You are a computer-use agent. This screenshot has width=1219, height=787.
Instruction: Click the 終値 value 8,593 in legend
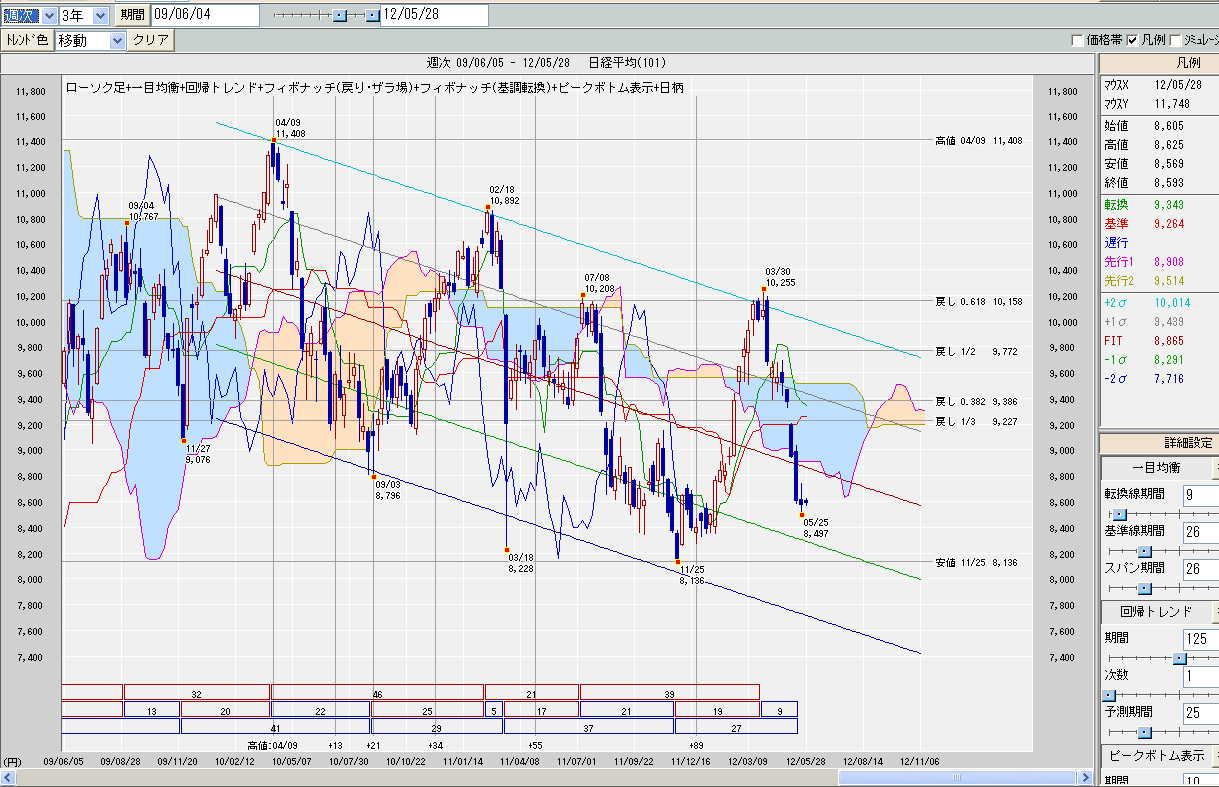pos(1169,183)
